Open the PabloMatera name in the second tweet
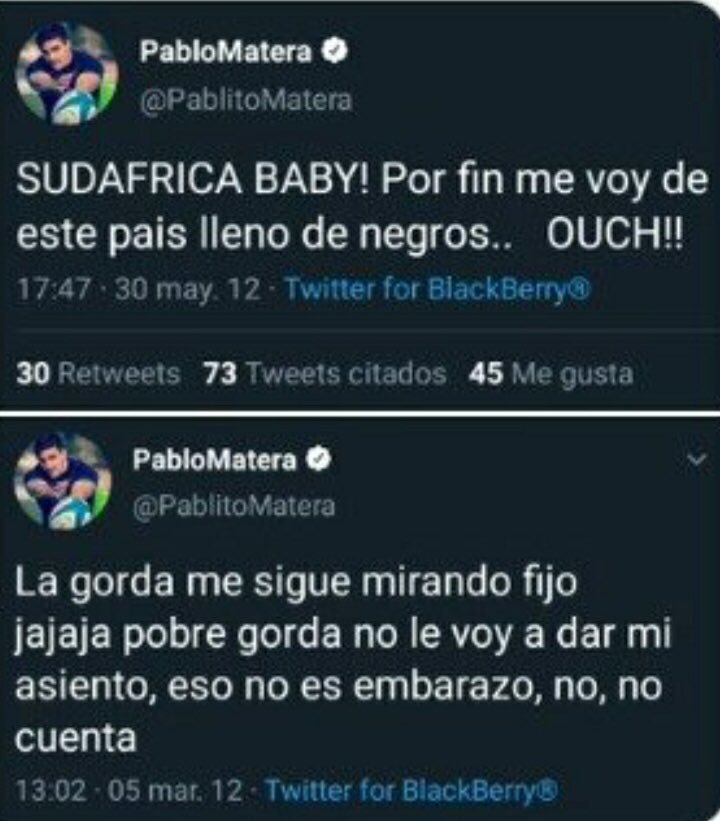 [215, 460]
